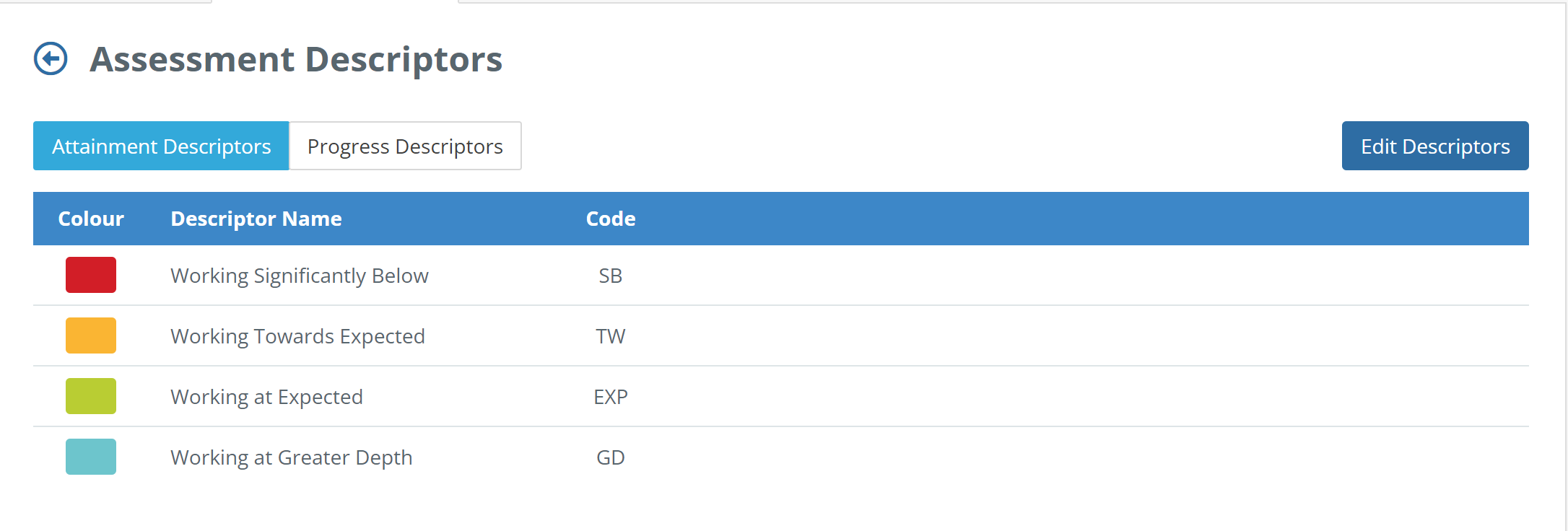Click the red colour swatch
The width and height of the screenshot is (1568, 531).
point(91,275)
